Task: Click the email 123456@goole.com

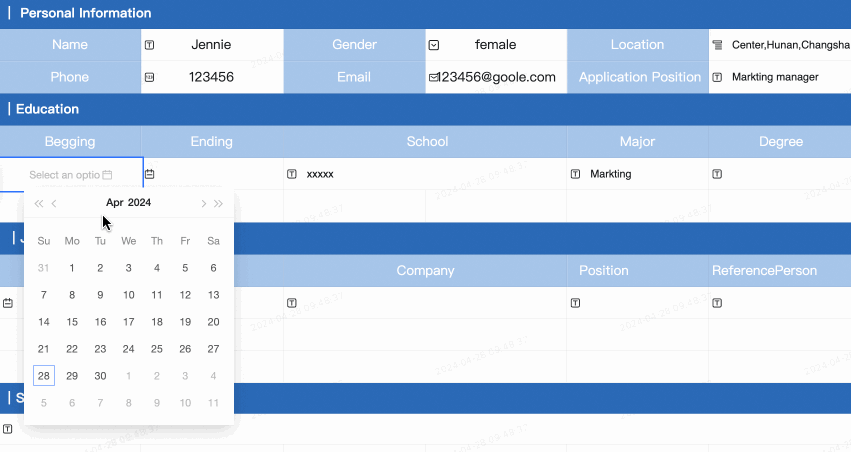Action: pyautogui.click(x=497, y=77)
